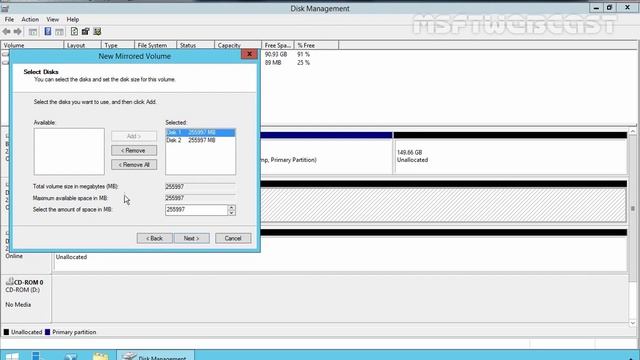Toggle the console tree toolbar icon
Viewport: 640px width, 360px height.
coord(33,31)
